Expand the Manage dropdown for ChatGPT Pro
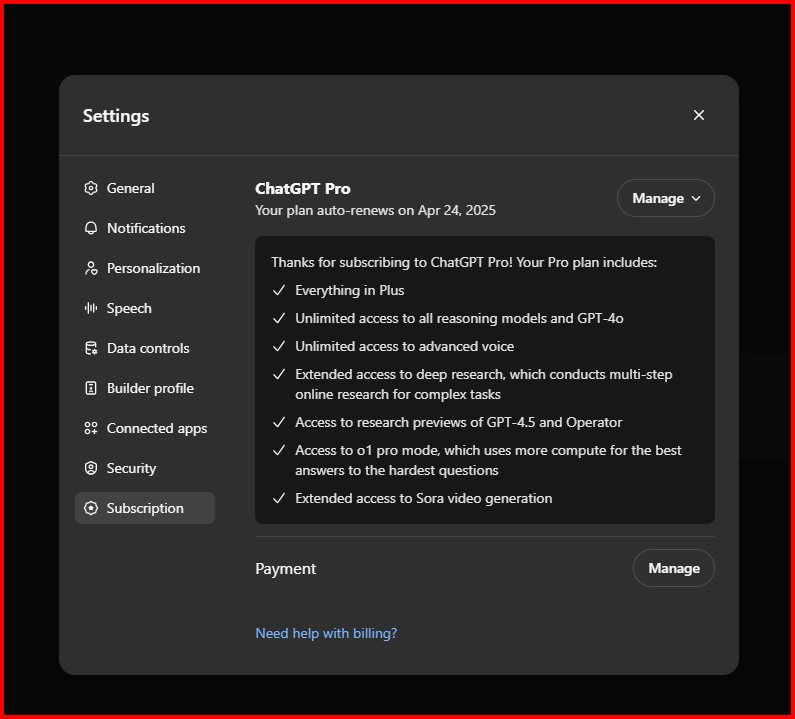Viewport: 795px width, 719px height. [x=665, y=198]
